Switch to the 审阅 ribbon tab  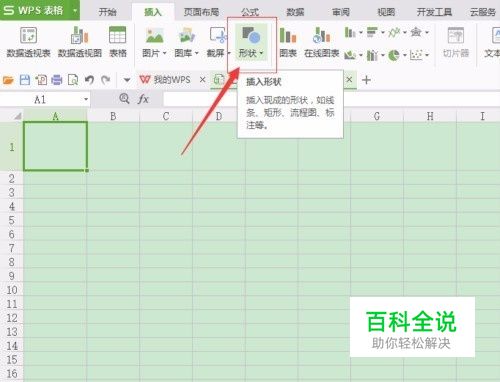point(341,12)
